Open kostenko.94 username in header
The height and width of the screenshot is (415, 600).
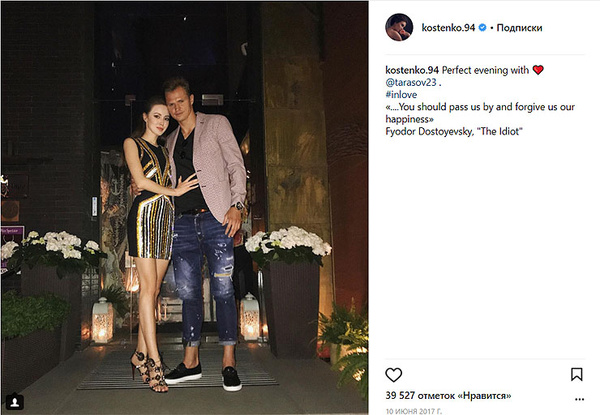click(x=448, y=28)
